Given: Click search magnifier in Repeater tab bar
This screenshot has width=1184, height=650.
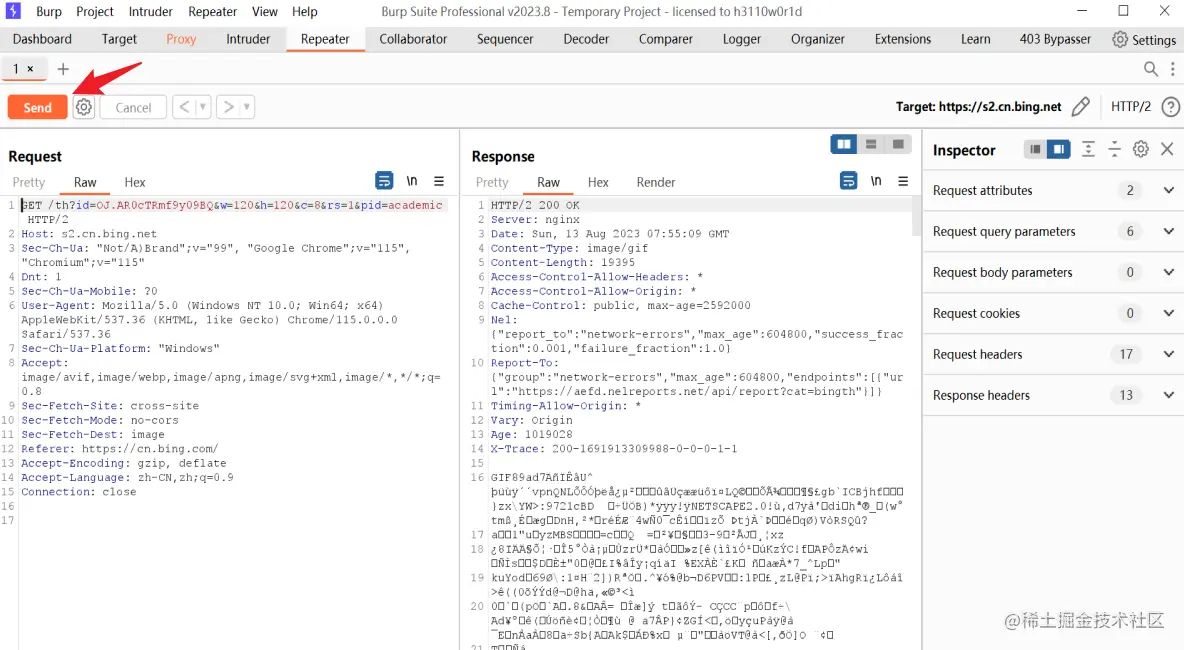Looking at the screenshot, I should click(x=1150, y=69).
